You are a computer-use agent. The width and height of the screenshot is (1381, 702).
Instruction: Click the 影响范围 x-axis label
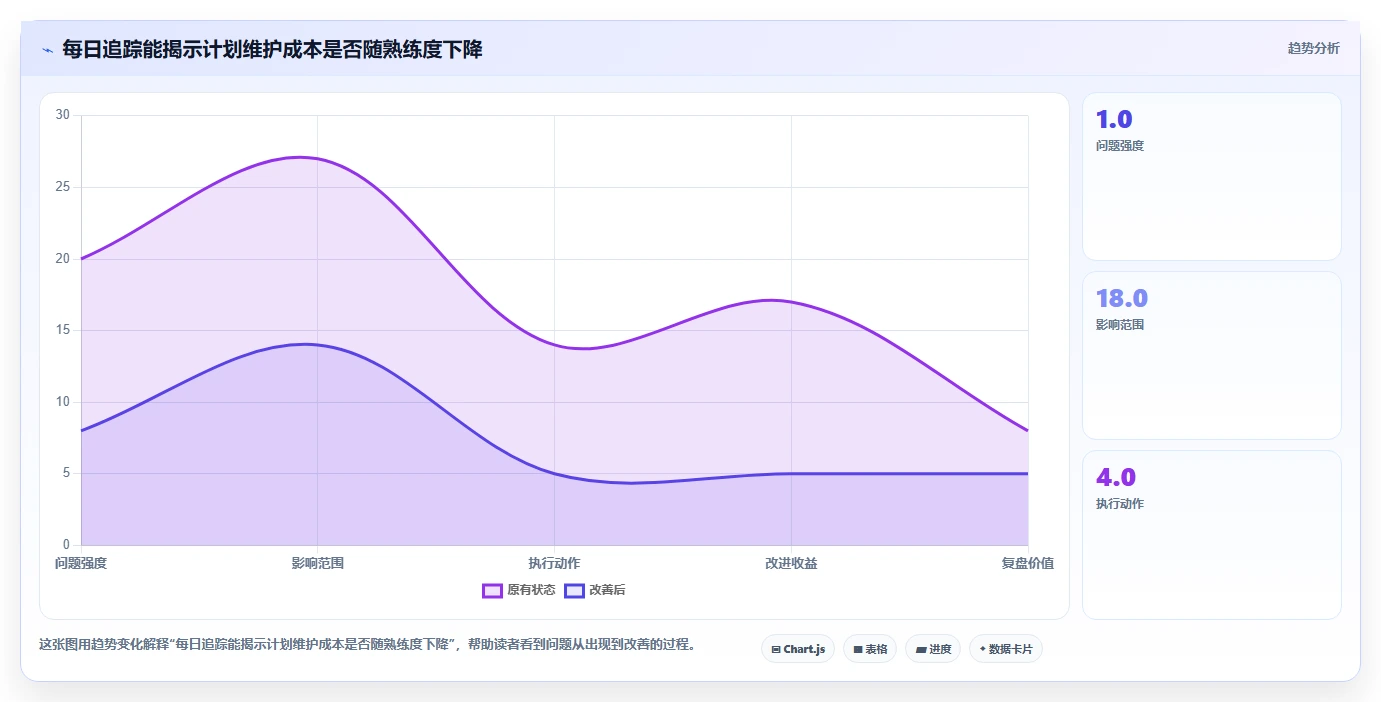click(x=318, y=563)
